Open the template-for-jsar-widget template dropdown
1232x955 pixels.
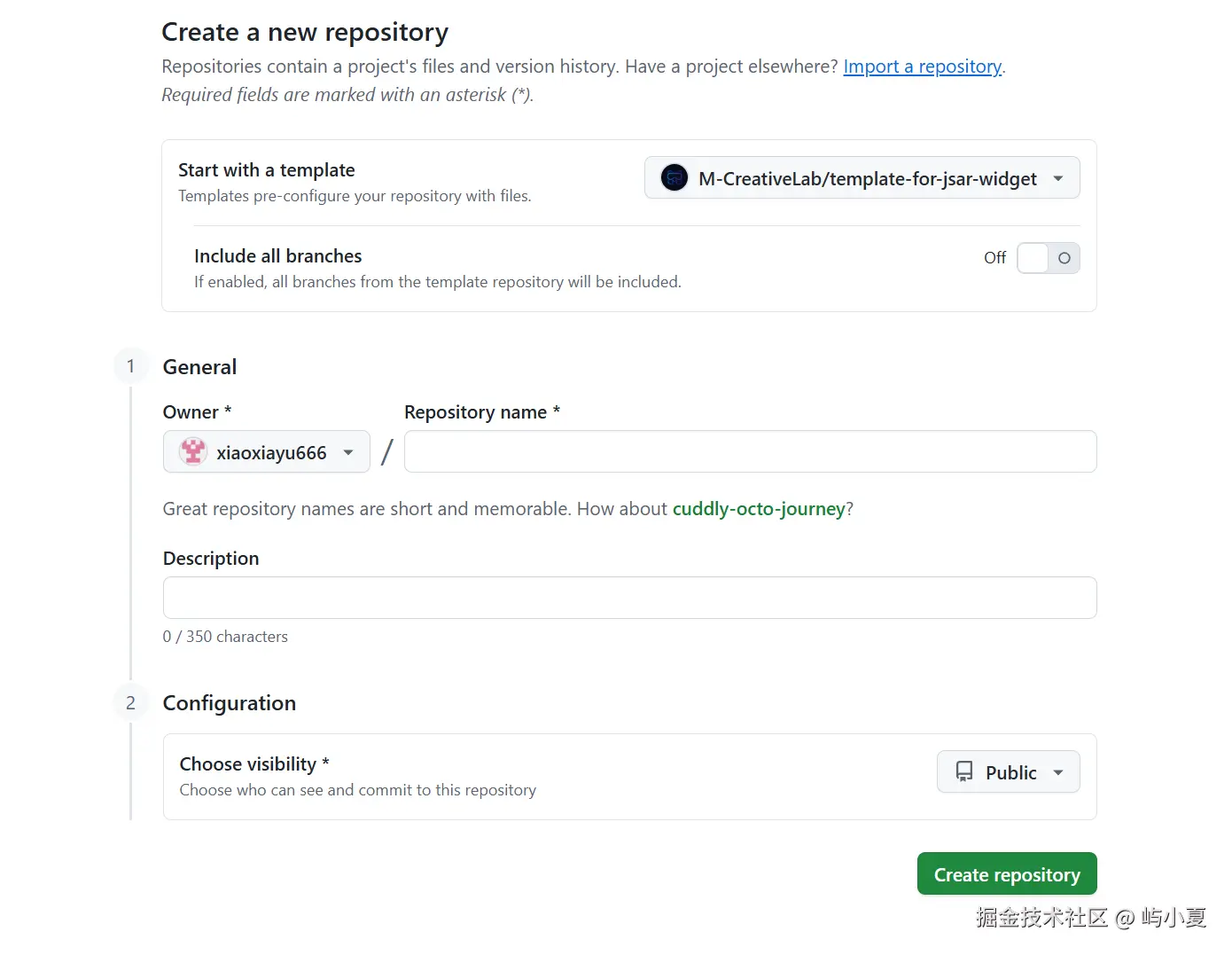[x=862, y=178]
